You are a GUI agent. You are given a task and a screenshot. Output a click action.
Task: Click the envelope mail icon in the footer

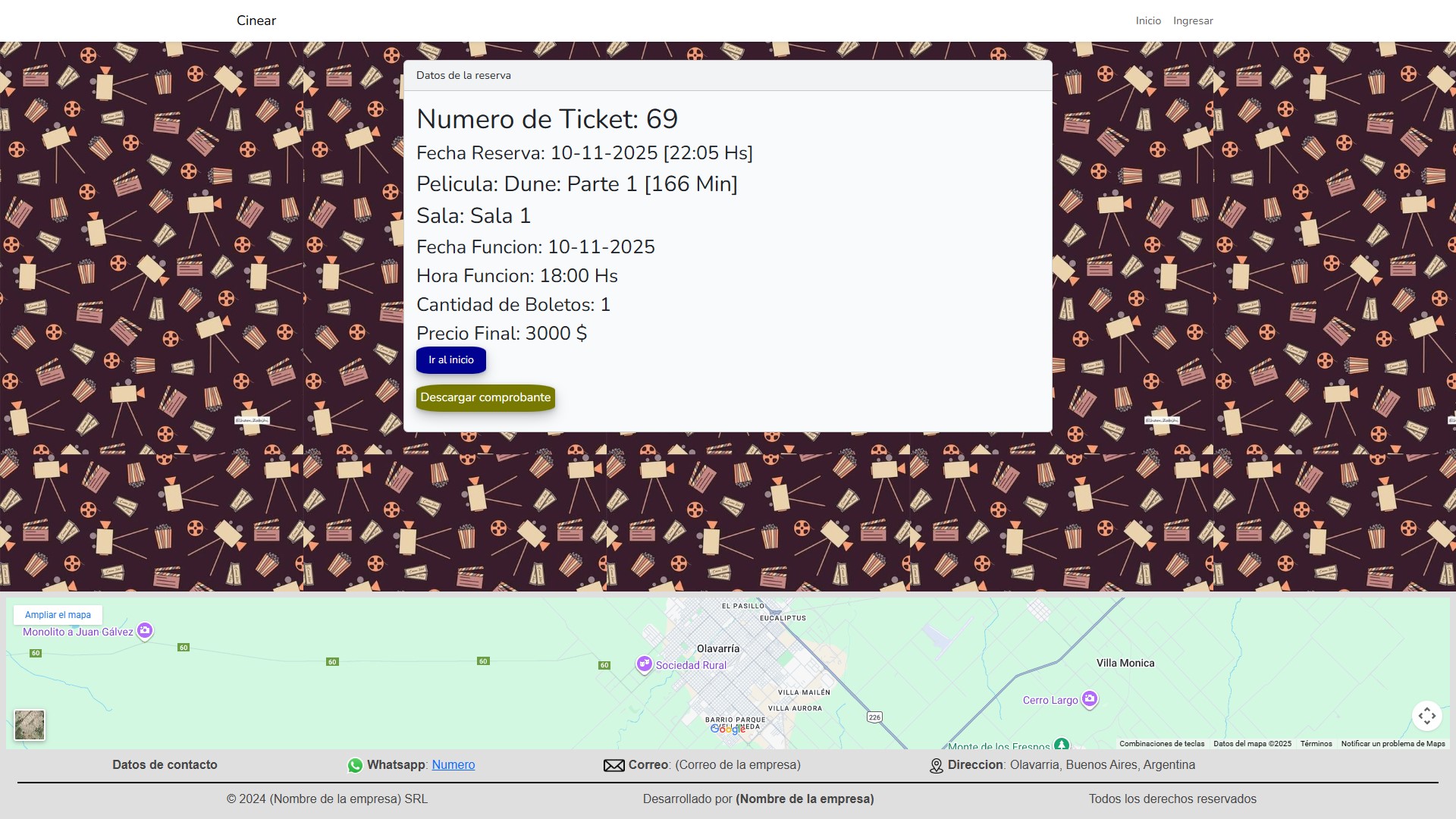[x=613, y=765]
